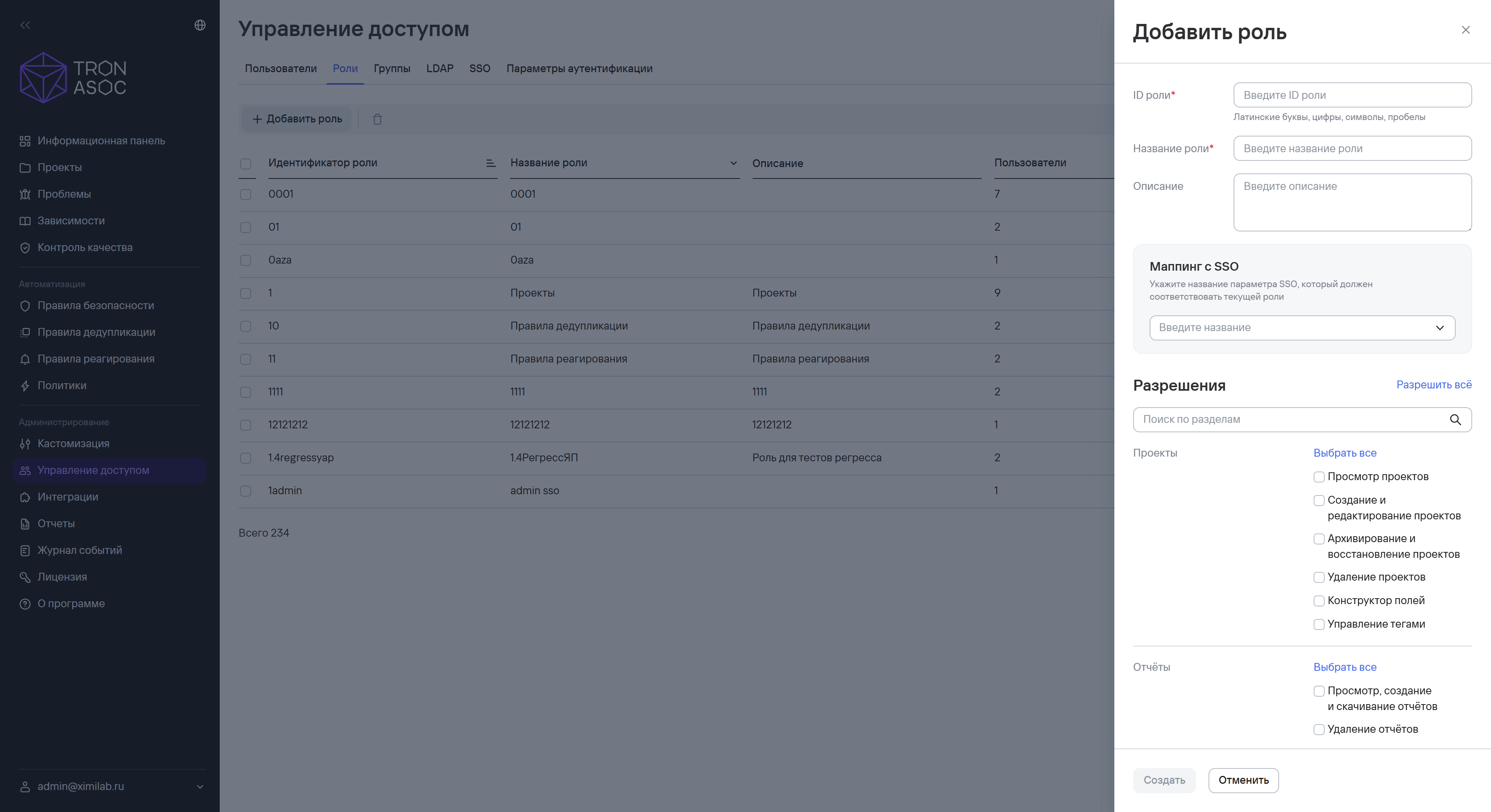Open the language globe icon
Screen dimensions: 1491x812
coord(200,25)
